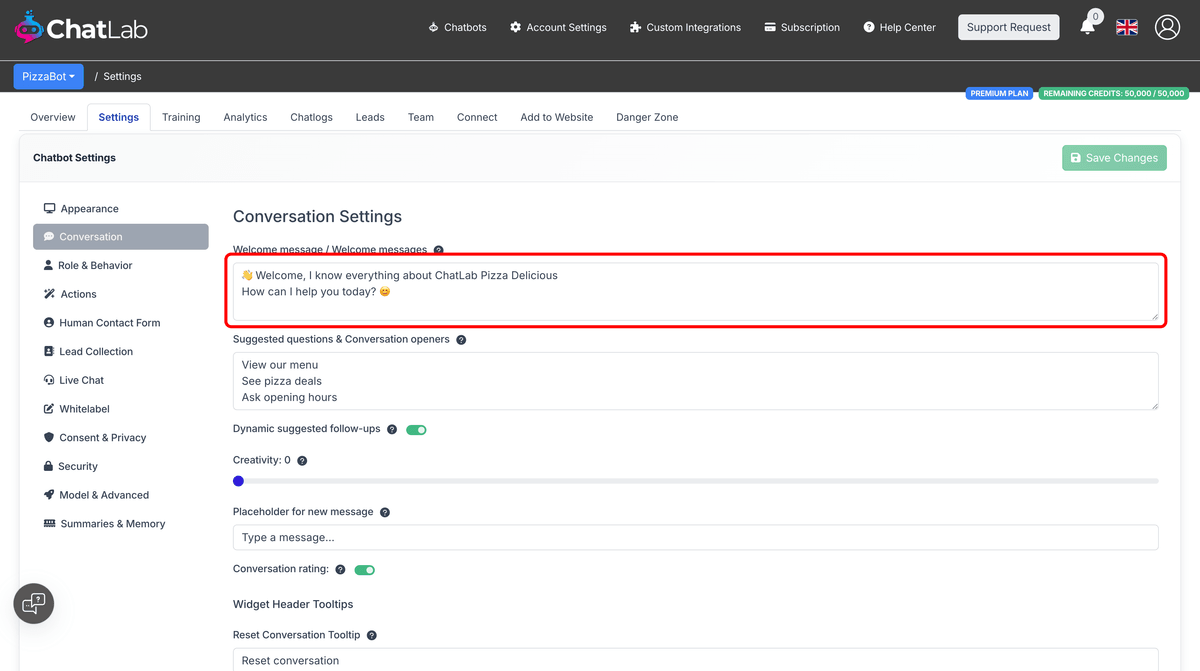Click help icon beside Reset Conversation Tooltip
Screen dimensions: 1200x671
(x=372, y=635)
